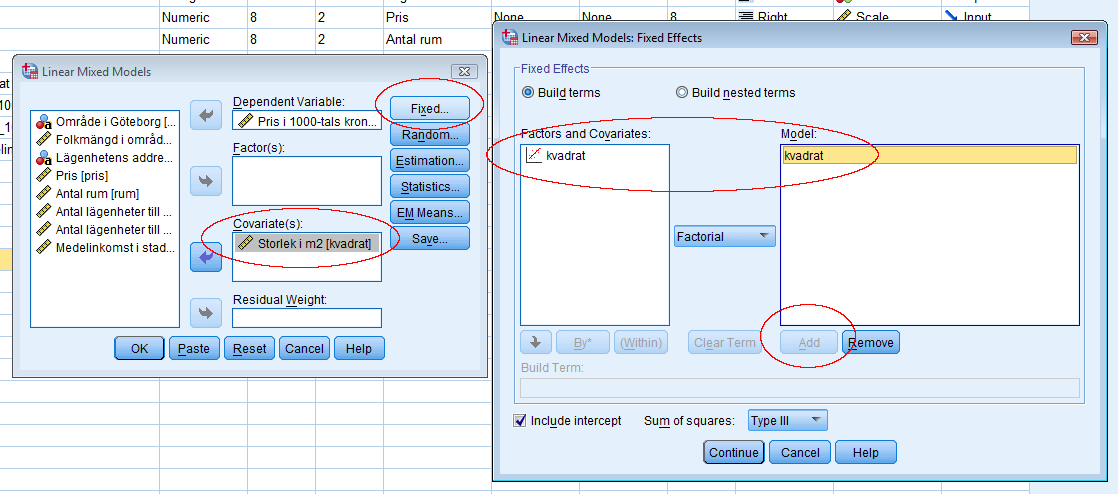
Task: Click arrow button next to Residual Weight
Action: point(205,313)
